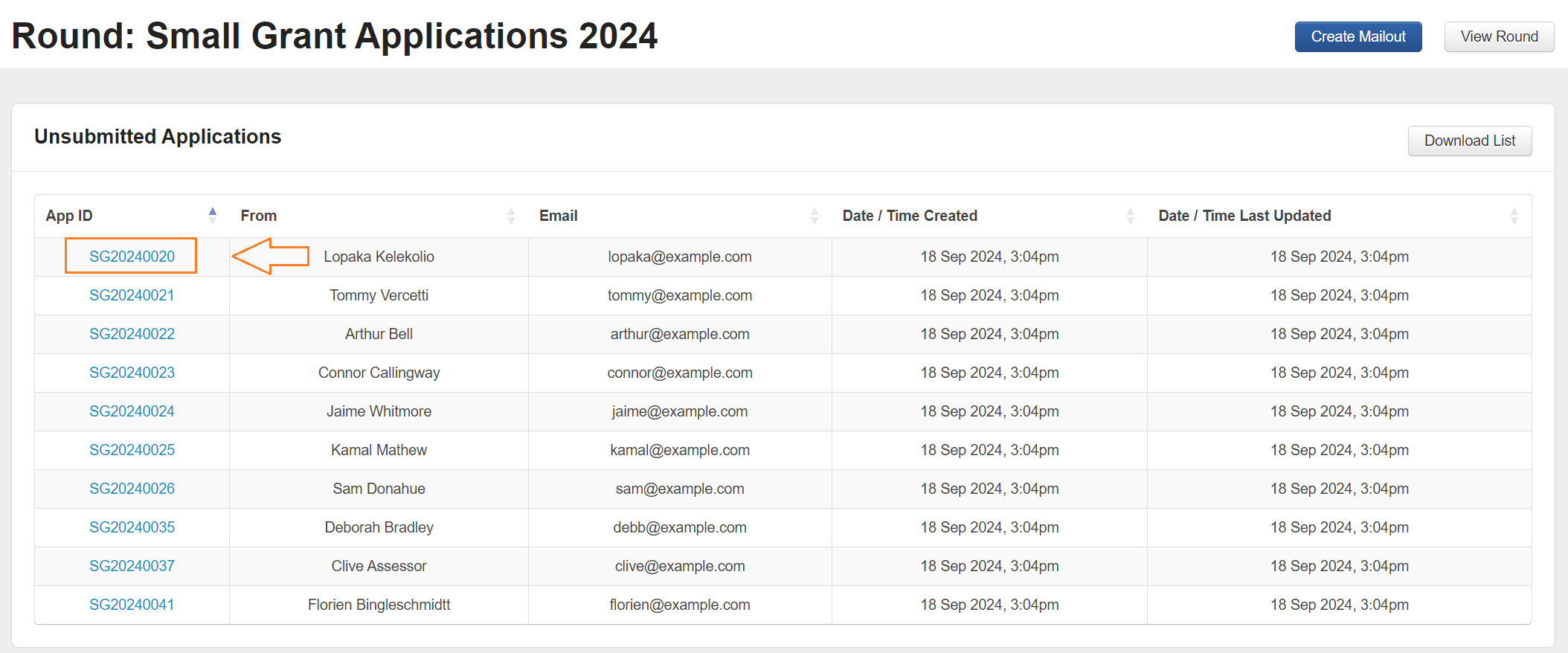The height and width of the screenshot is (653, 1568).
Task: Click the Lopaka Kelekolio name cell
Action: pos(379,257)
